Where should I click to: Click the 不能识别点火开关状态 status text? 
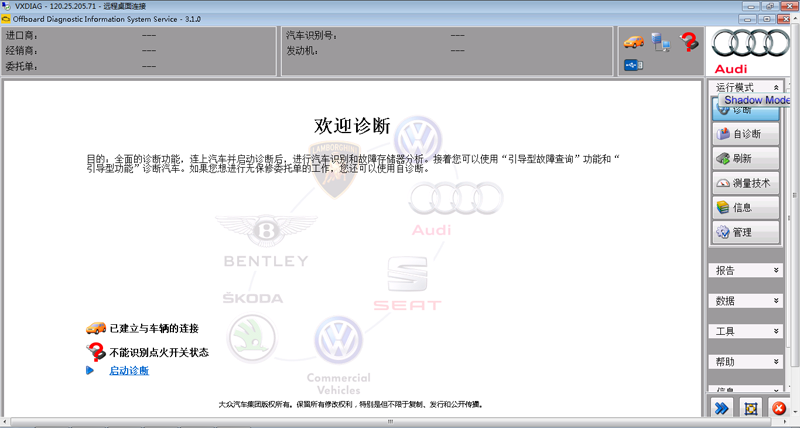(159, 353)
